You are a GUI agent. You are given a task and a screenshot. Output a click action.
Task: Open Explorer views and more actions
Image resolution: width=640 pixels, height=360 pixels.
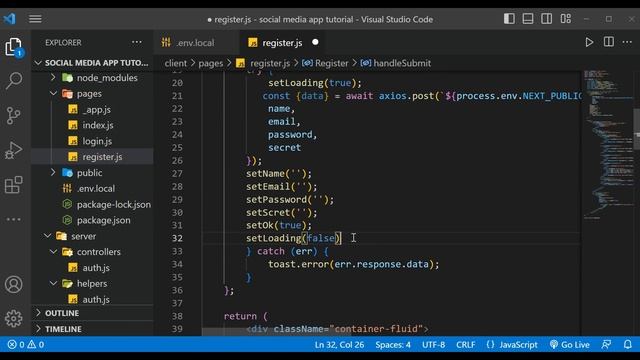137,42
